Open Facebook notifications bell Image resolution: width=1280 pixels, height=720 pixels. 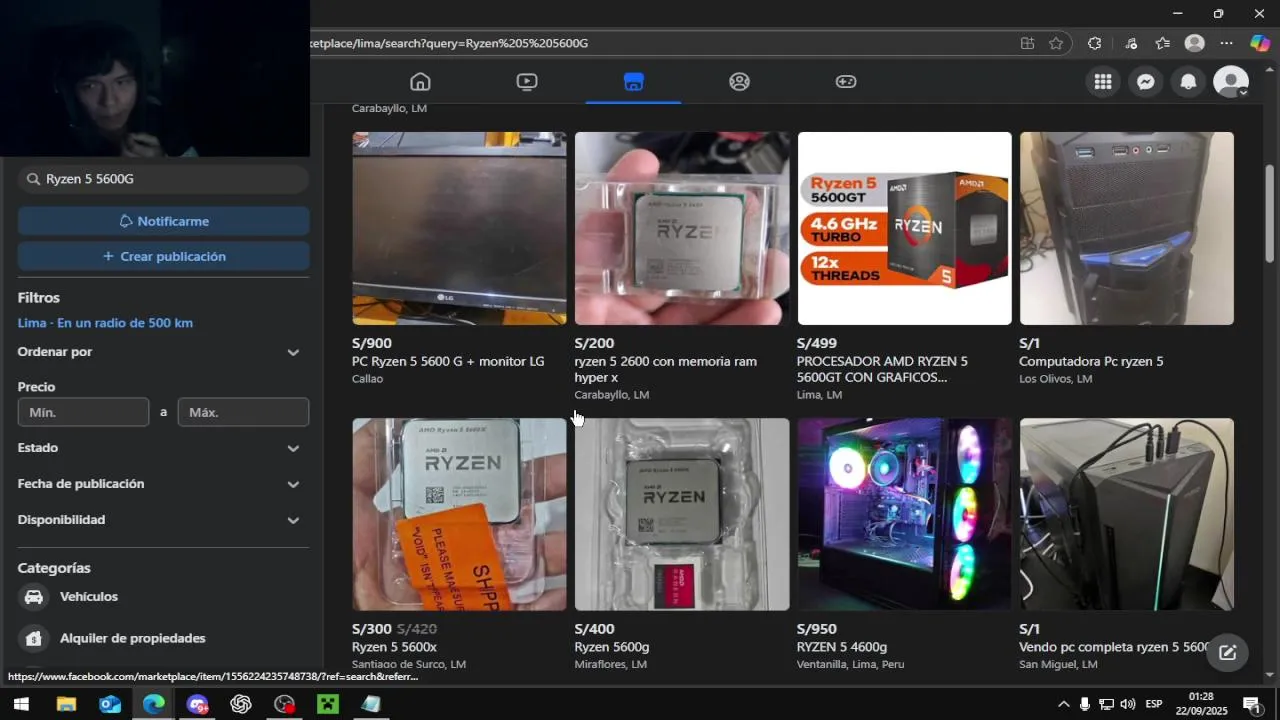pyautogui.click(x=1188, y=82)
